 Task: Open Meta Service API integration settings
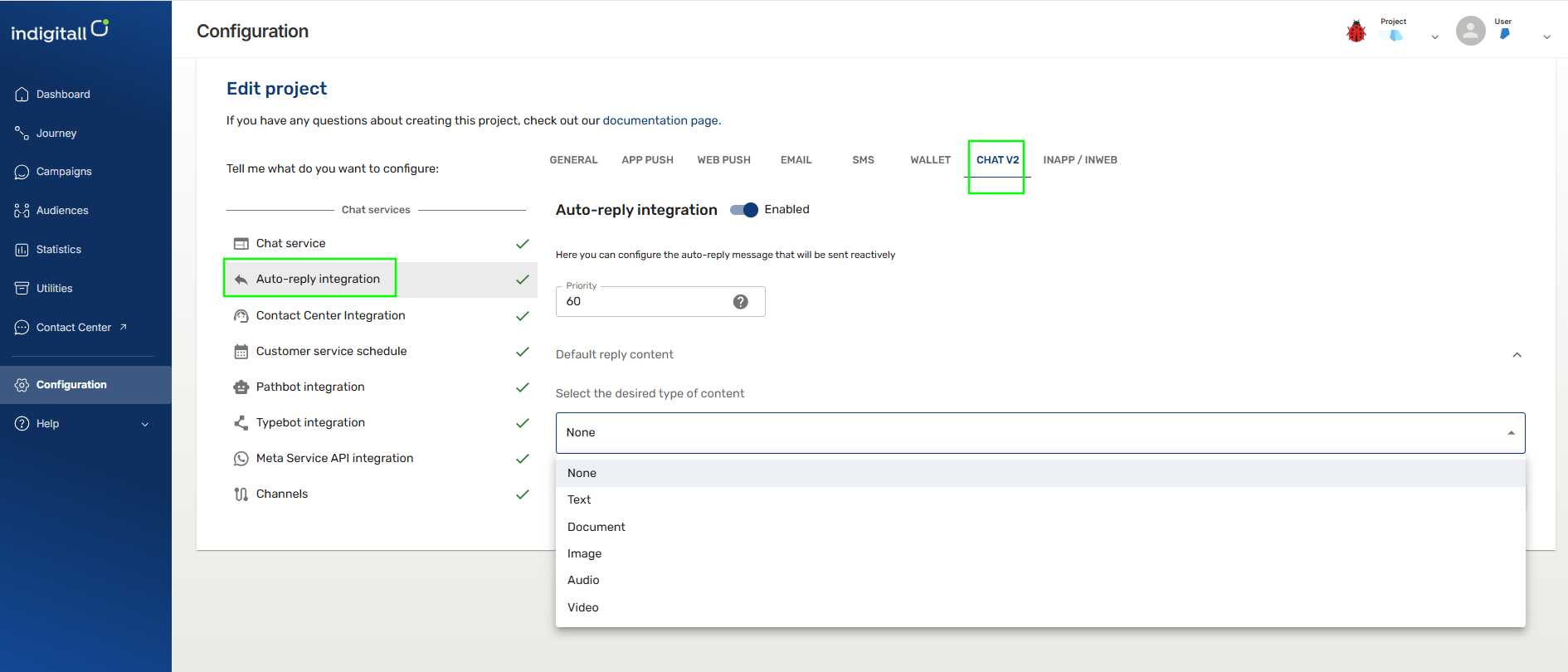[382, 459]
